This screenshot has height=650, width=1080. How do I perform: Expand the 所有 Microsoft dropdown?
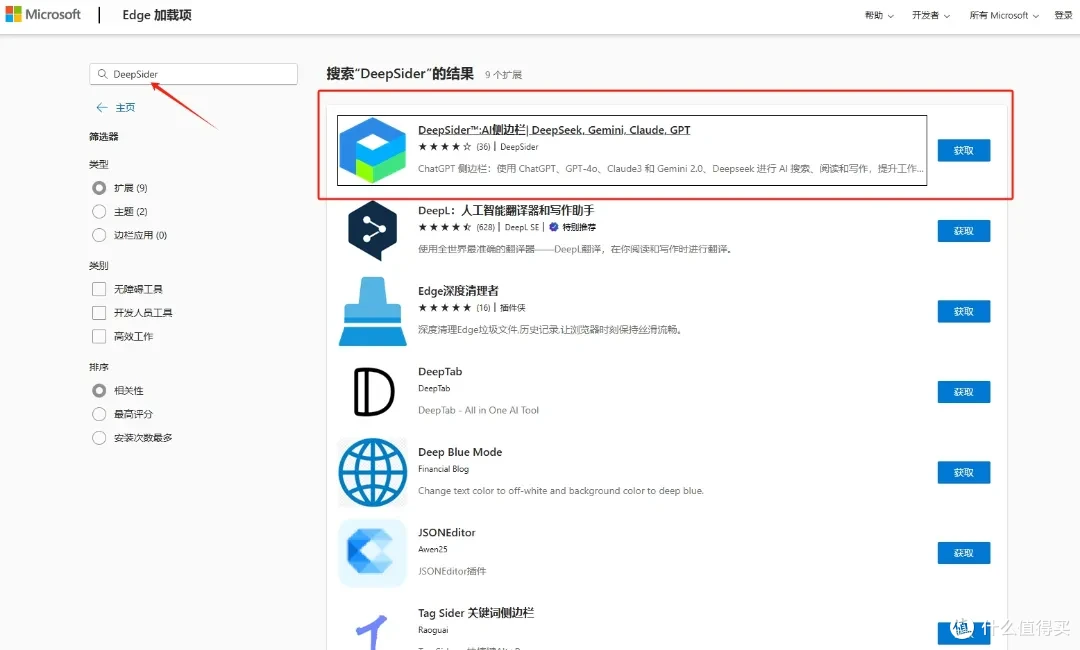tap(1004, 15)
